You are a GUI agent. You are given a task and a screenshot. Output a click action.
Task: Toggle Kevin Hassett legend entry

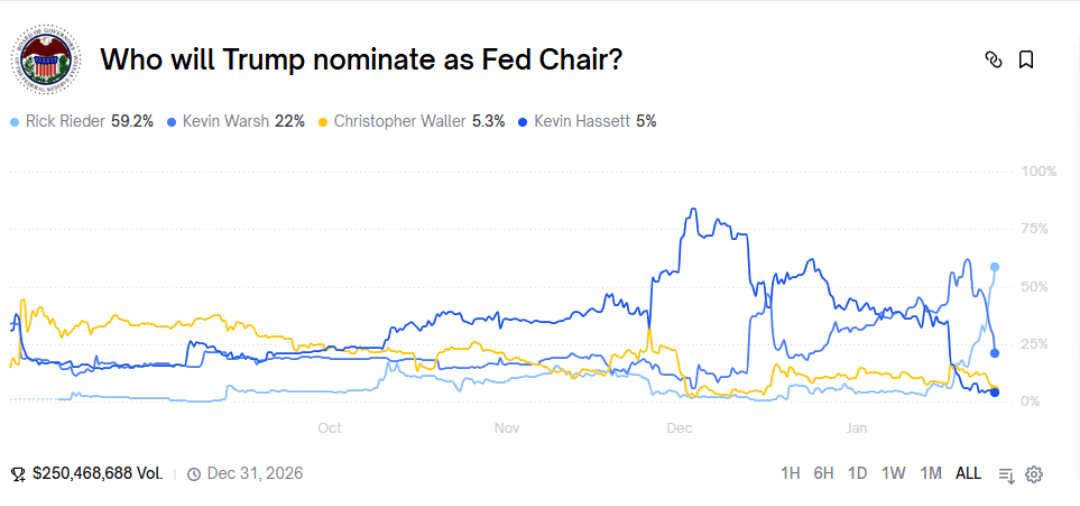[586, 121]
